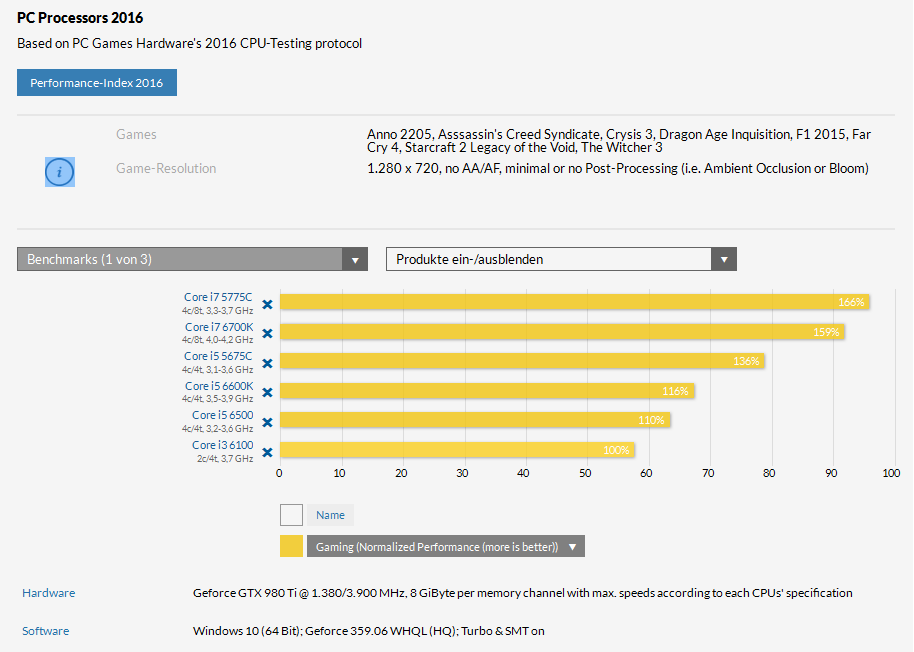
Task: Open the Gaming (Normalized Performance) legend dropdown
Action: [446, 547]
